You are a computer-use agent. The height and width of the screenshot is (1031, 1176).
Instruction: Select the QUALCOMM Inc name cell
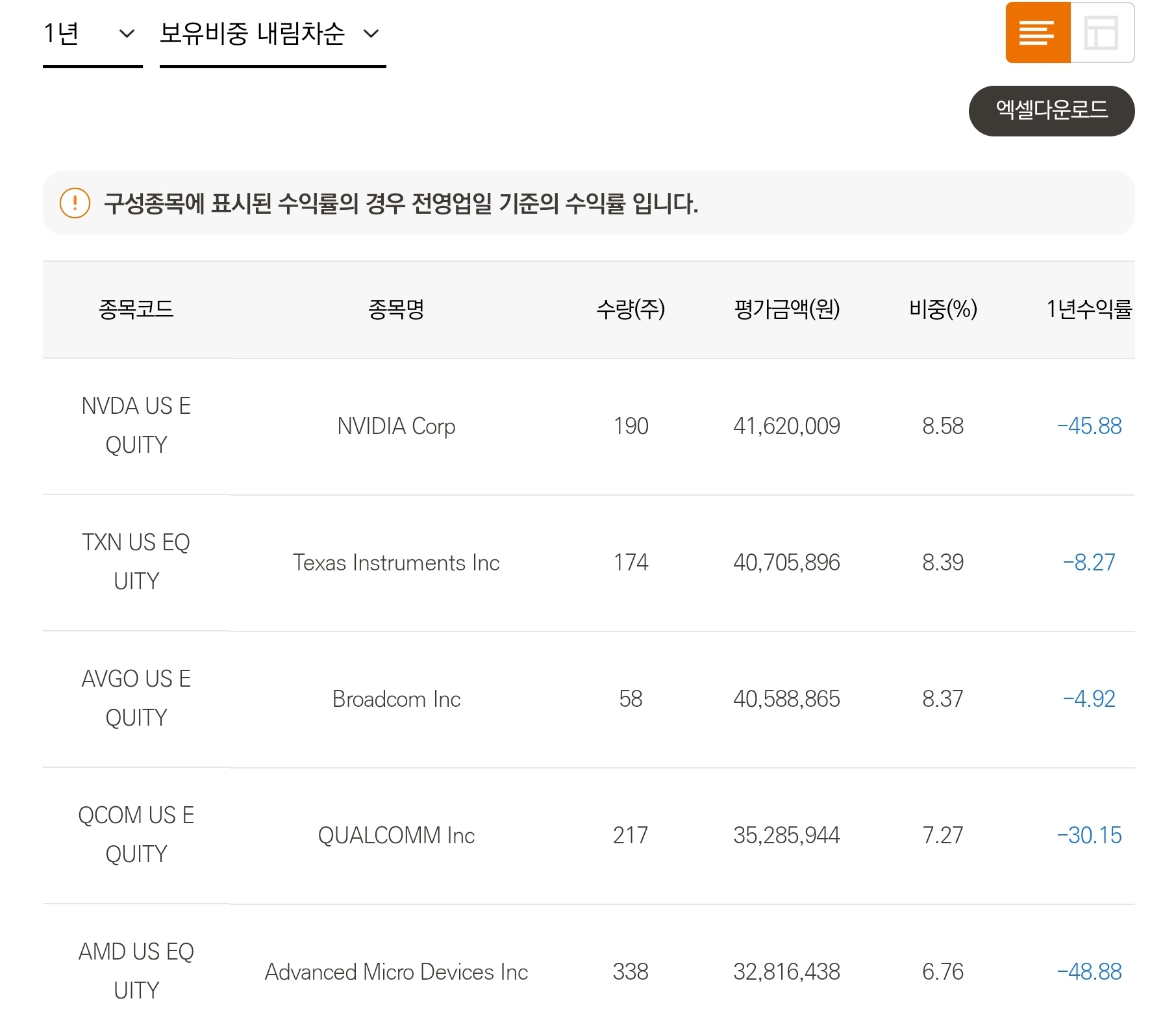[396, 835]
